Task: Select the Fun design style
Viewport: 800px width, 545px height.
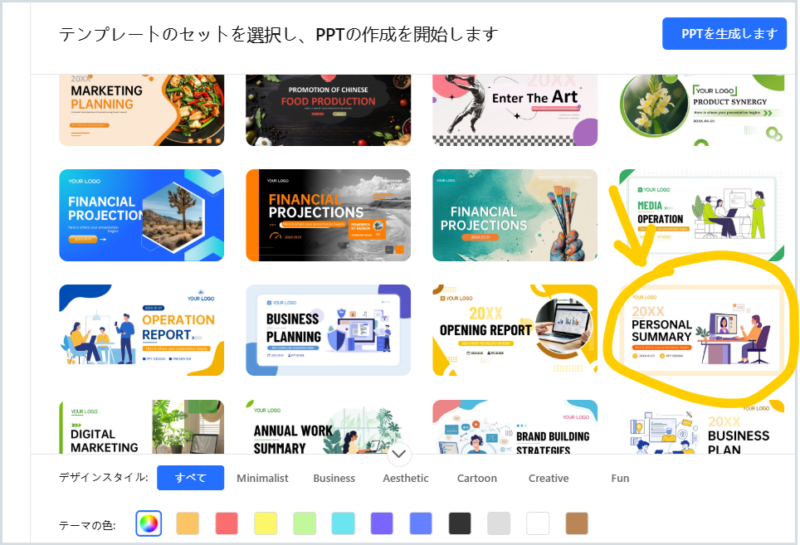Action: [620, 478]
